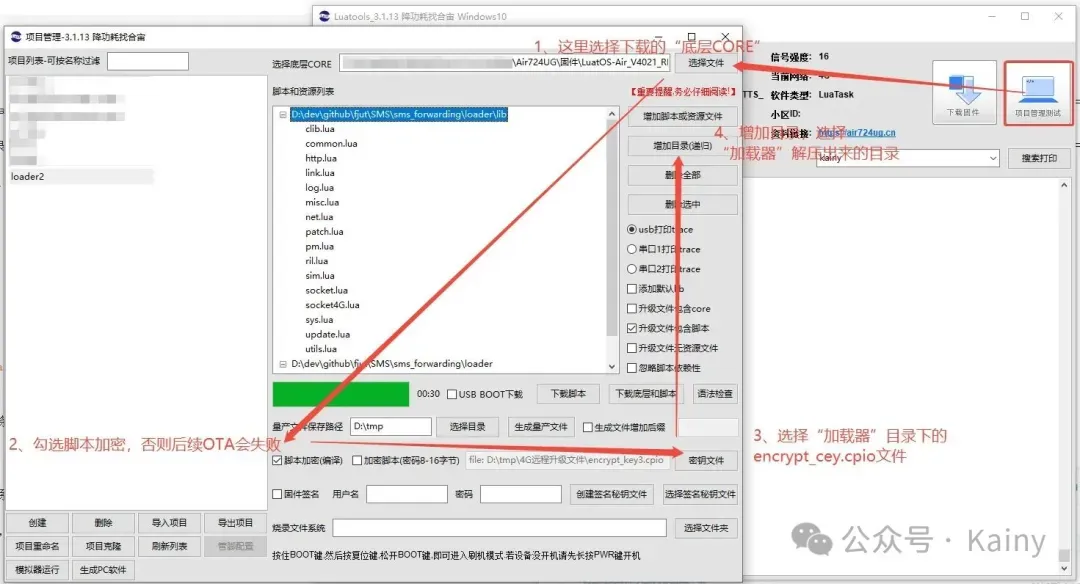Click 项目重命名 button

[x=37, y=546]
